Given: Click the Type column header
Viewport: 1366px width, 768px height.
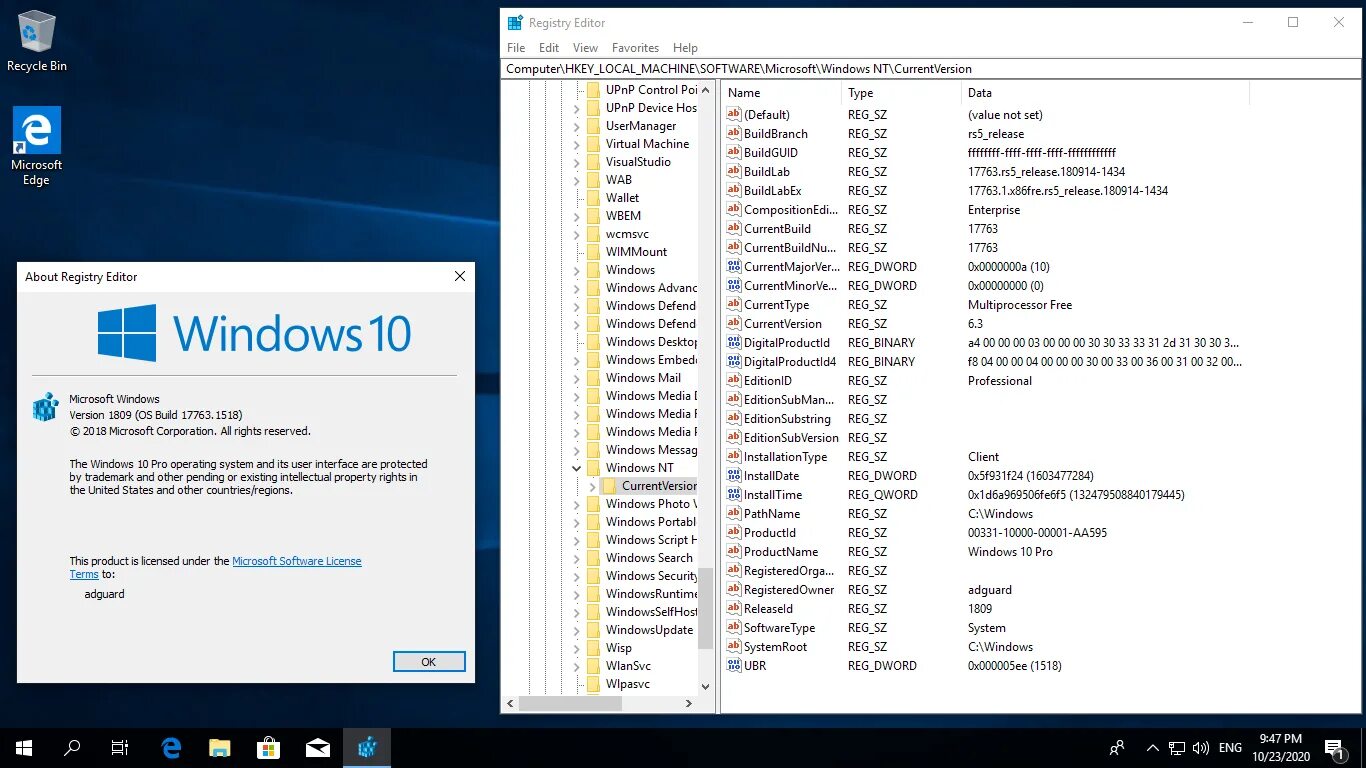Looking at the screenshot, I should pyautogui.click(x=902, y=93).
